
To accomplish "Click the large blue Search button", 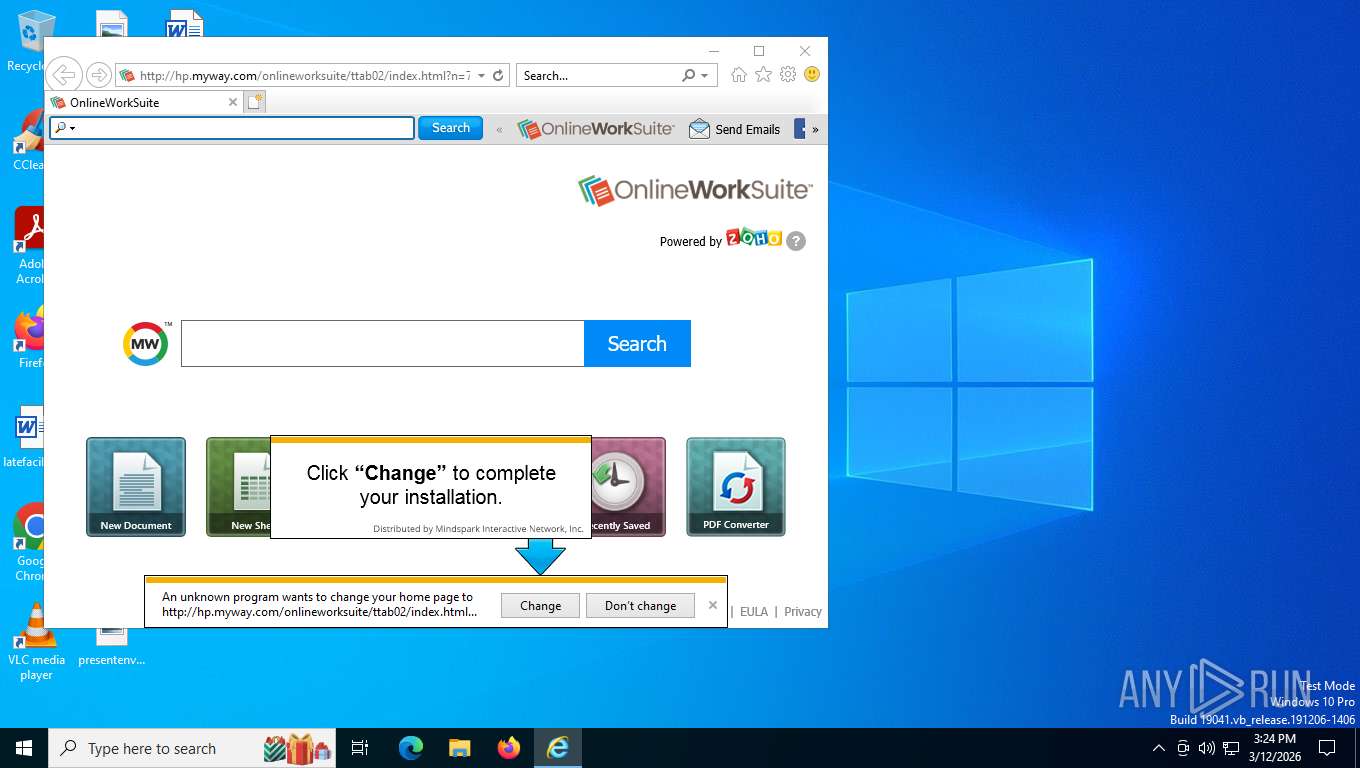I will [x=637, y=343].
